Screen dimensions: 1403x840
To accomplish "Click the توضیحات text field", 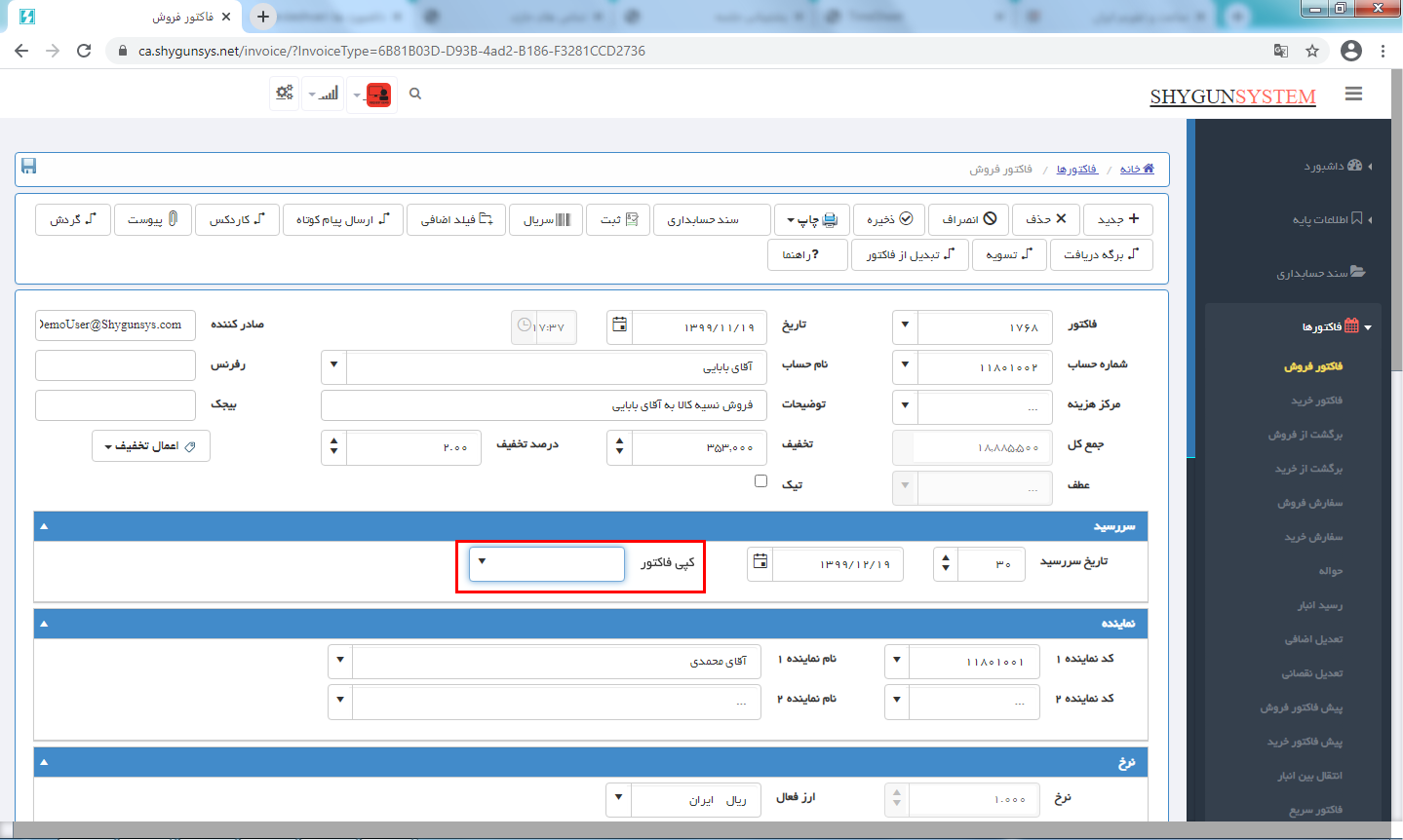I will coord(543,405).
